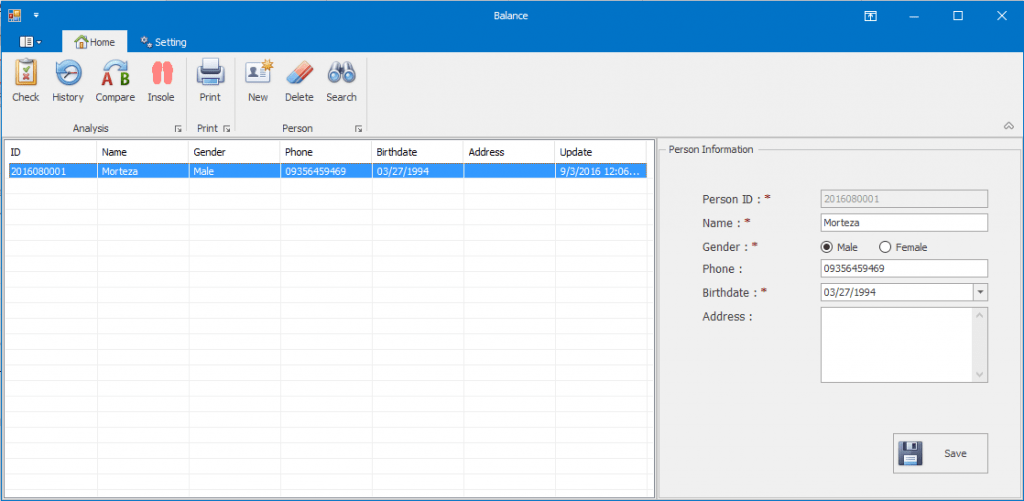Click into the Phone input field
The height and width of the screenshot is (501, 1024).
tap(903, 269)
